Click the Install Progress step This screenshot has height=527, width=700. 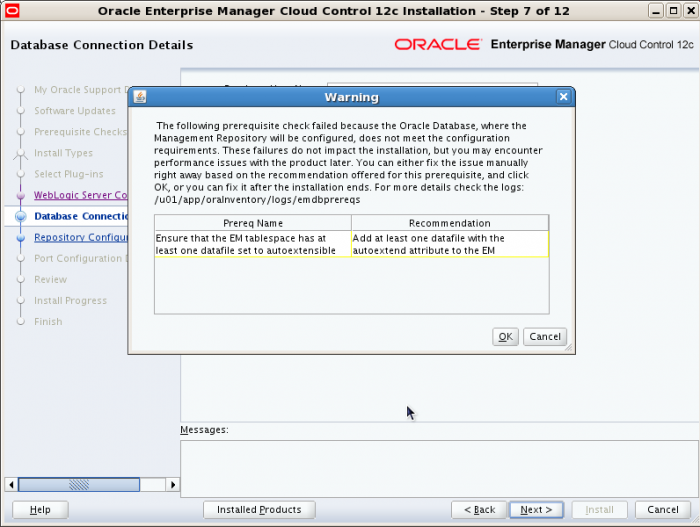[x=71, y=301]
